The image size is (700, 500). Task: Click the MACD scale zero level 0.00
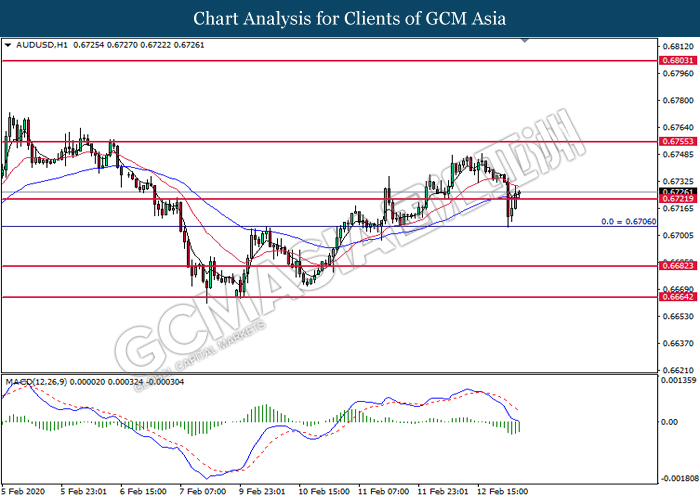coord(670,422)
